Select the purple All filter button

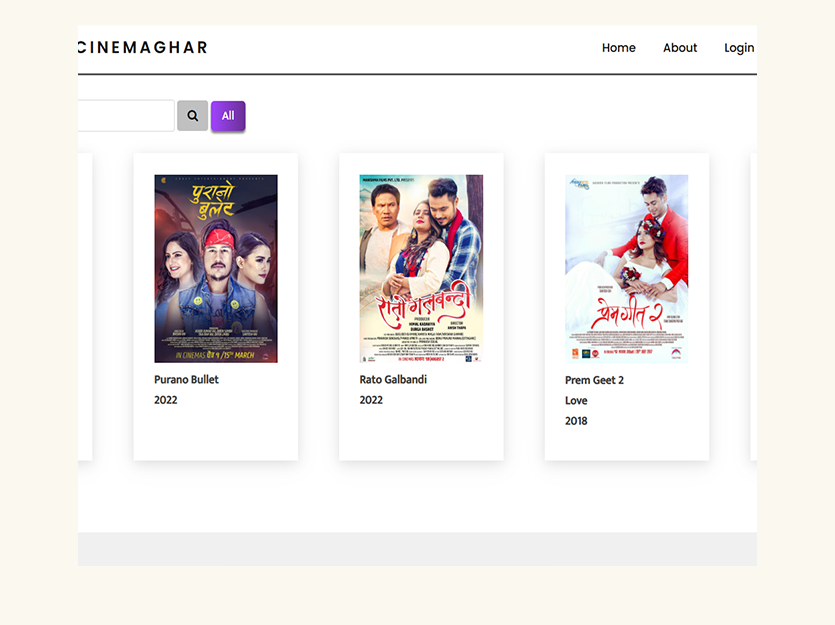click(x=228, y=116)
